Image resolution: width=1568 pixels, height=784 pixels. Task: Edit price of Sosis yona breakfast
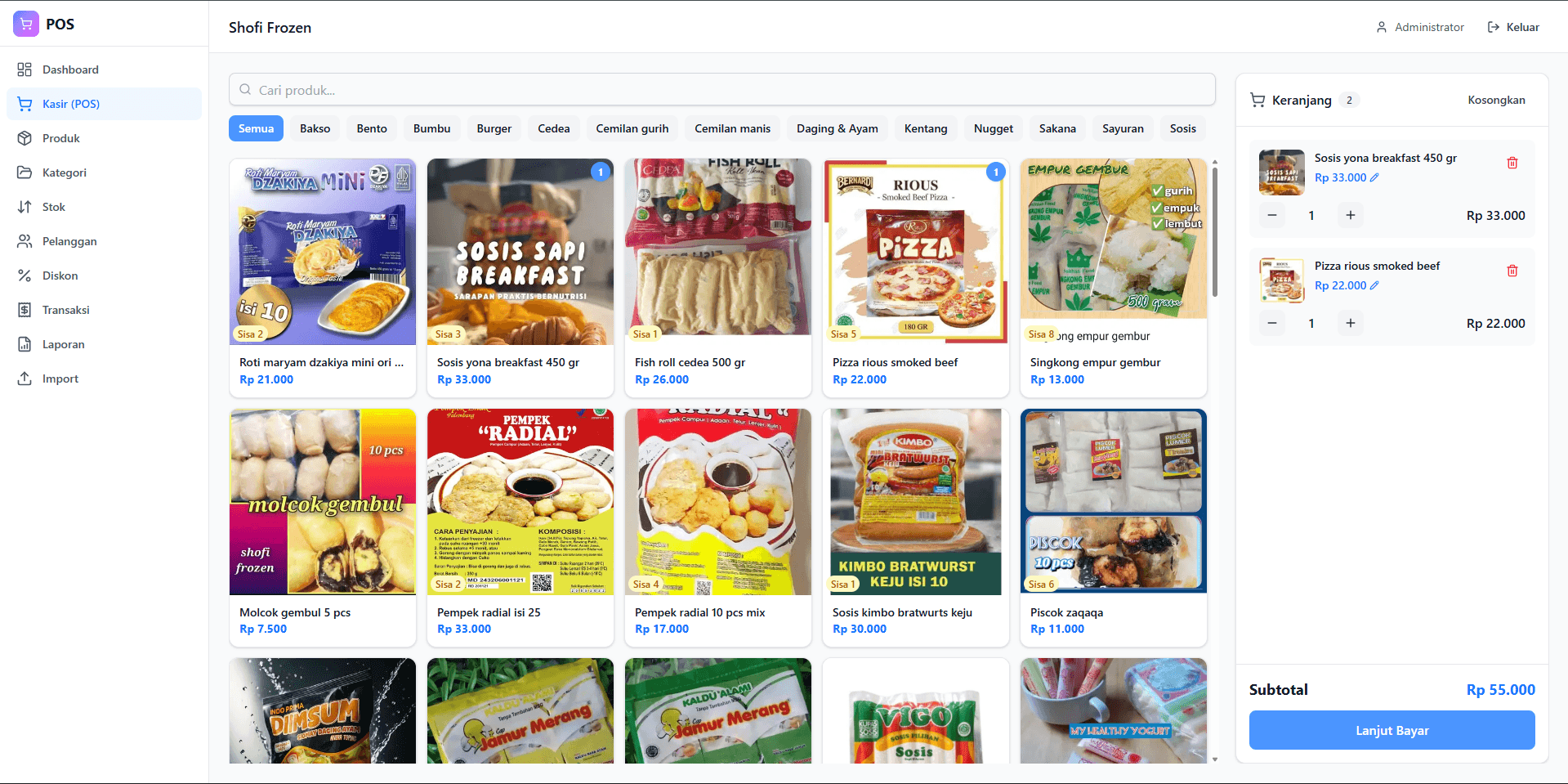point(1374,177)
